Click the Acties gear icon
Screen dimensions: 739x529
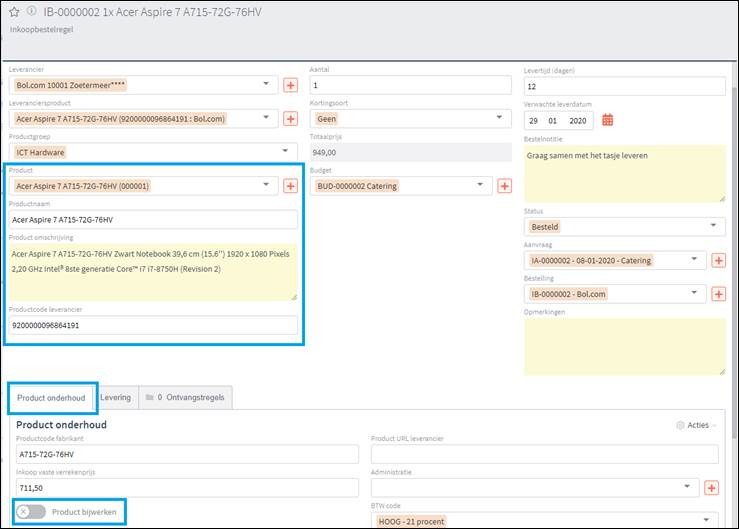click(680, 425)
